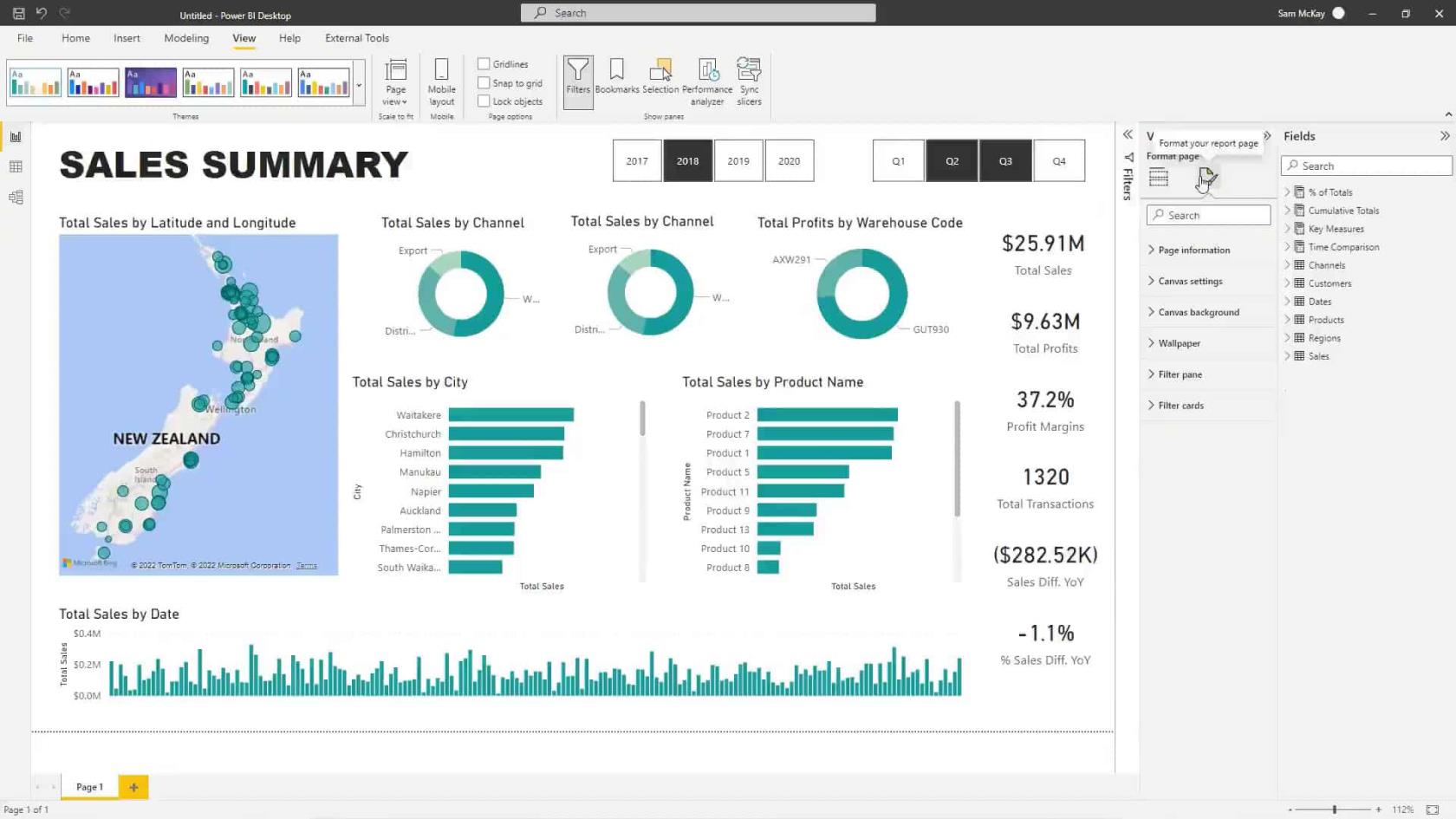This screenshot has height=819, width=1456.
Task: Select the Build visual icon in Visualizations pane
Action: pos(1159,178)
